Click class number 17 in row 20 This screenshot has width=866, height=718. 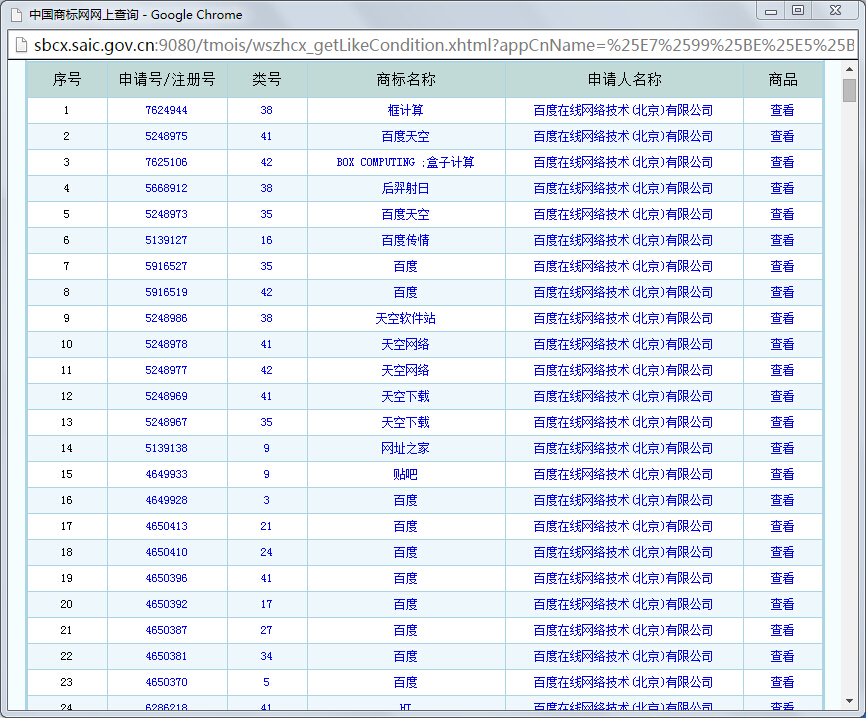[266, 604]
